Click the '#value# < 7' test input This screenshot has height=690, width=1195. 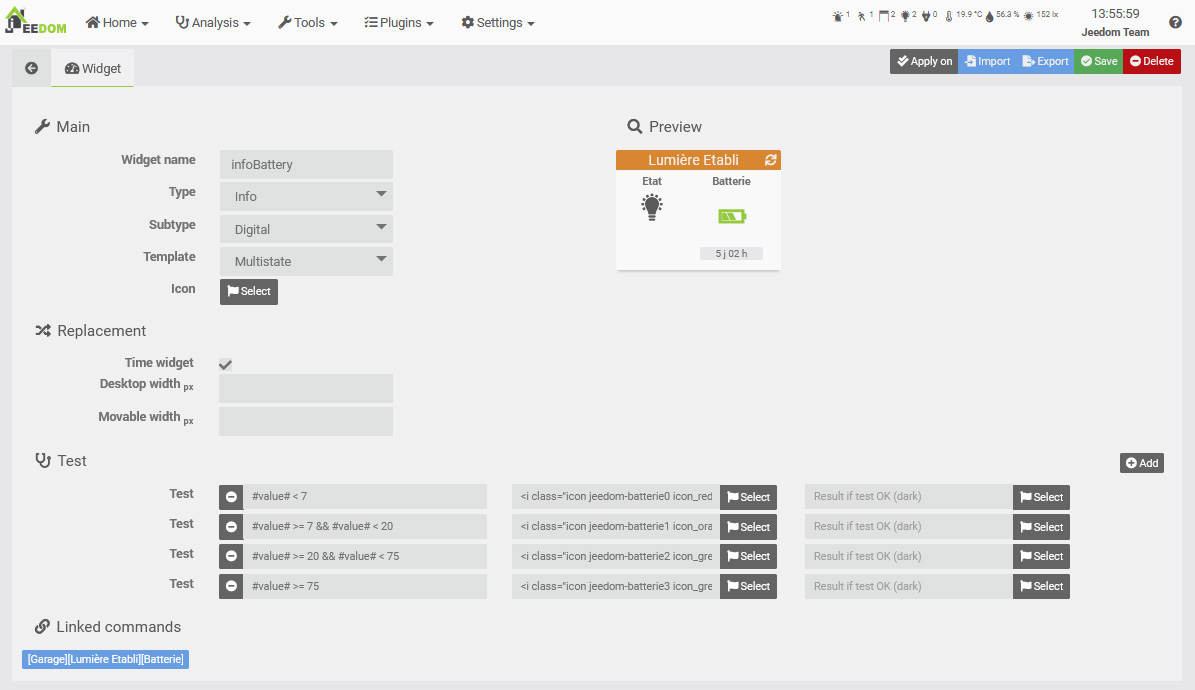[x=365, y=496]
